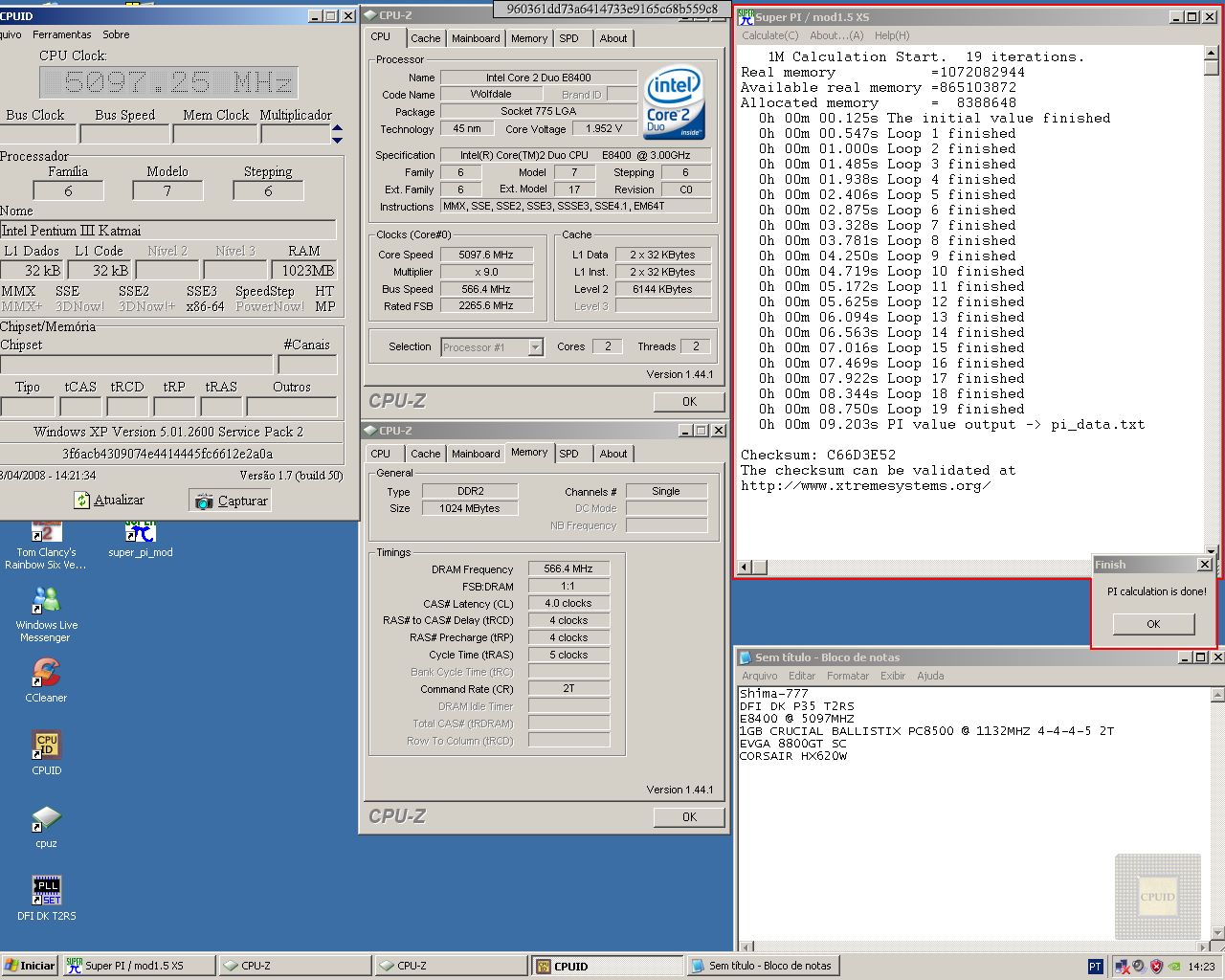Click the Super PI title bar icon
The image size is (1225, 980).
(x=746, y=16)
